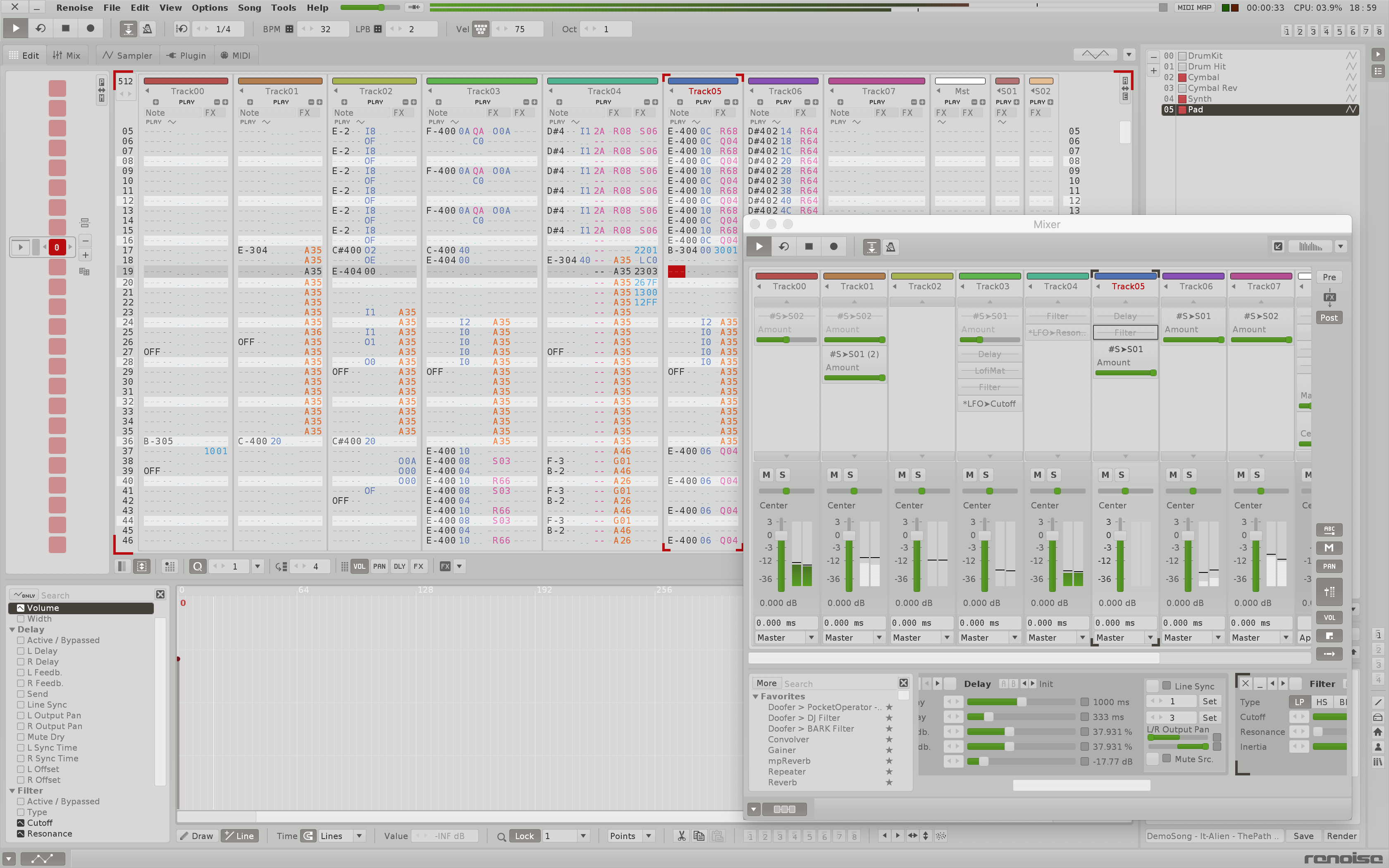Select Convolver in Favorites list

coord(788,739)
